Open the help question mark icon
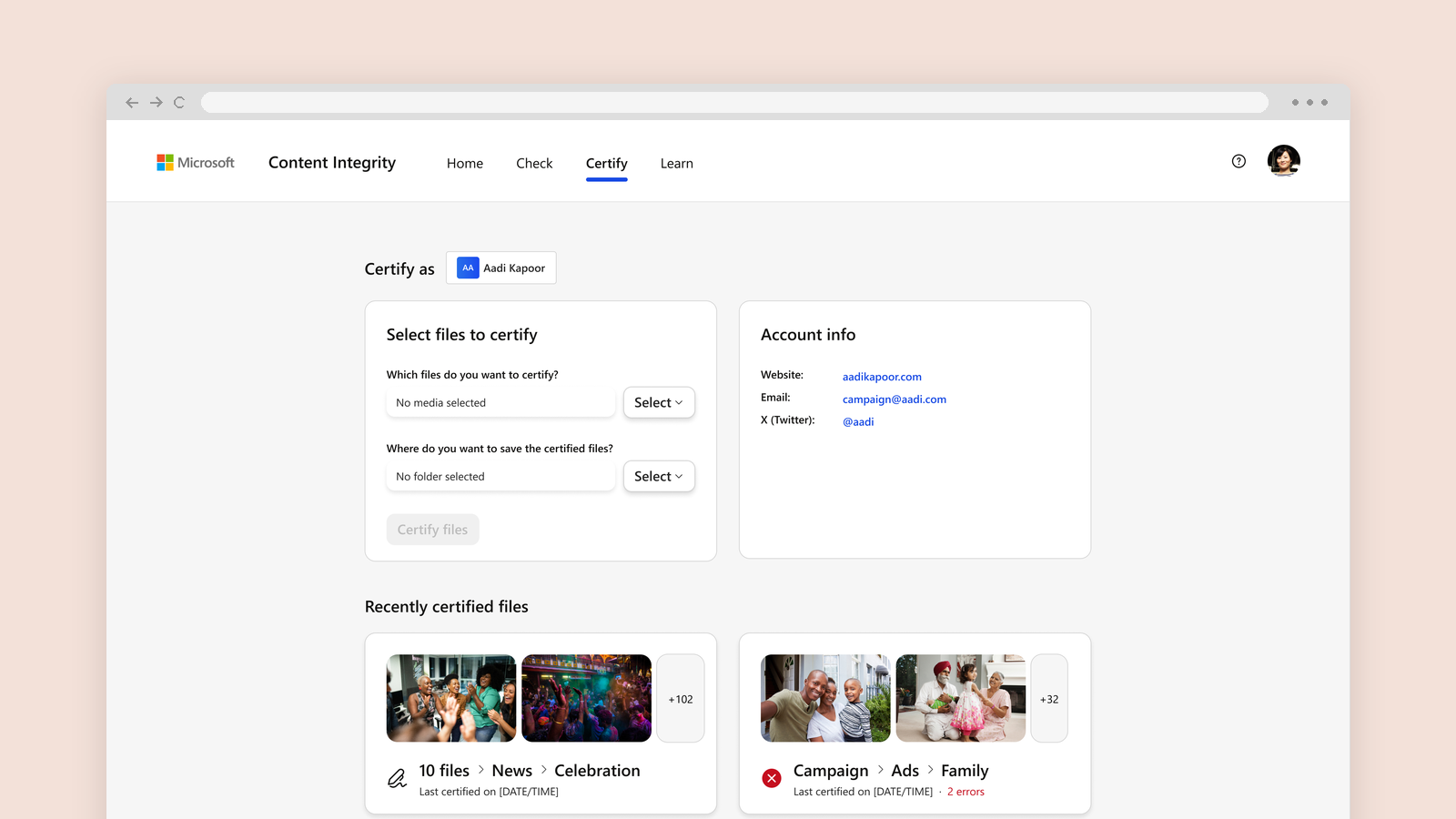The width and height of the screenshot is (1456, 819). click(x=1239, y=161)
